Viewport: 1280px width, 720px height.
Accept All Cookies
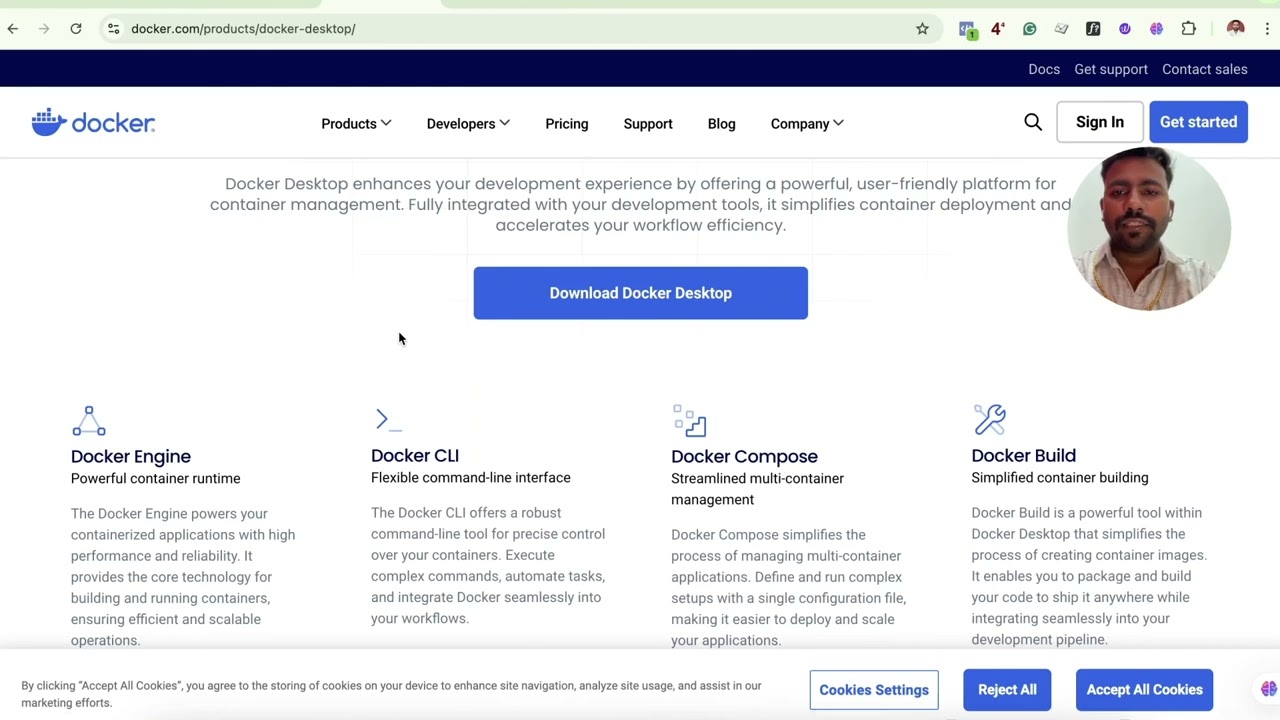[x=1145, y=690]
